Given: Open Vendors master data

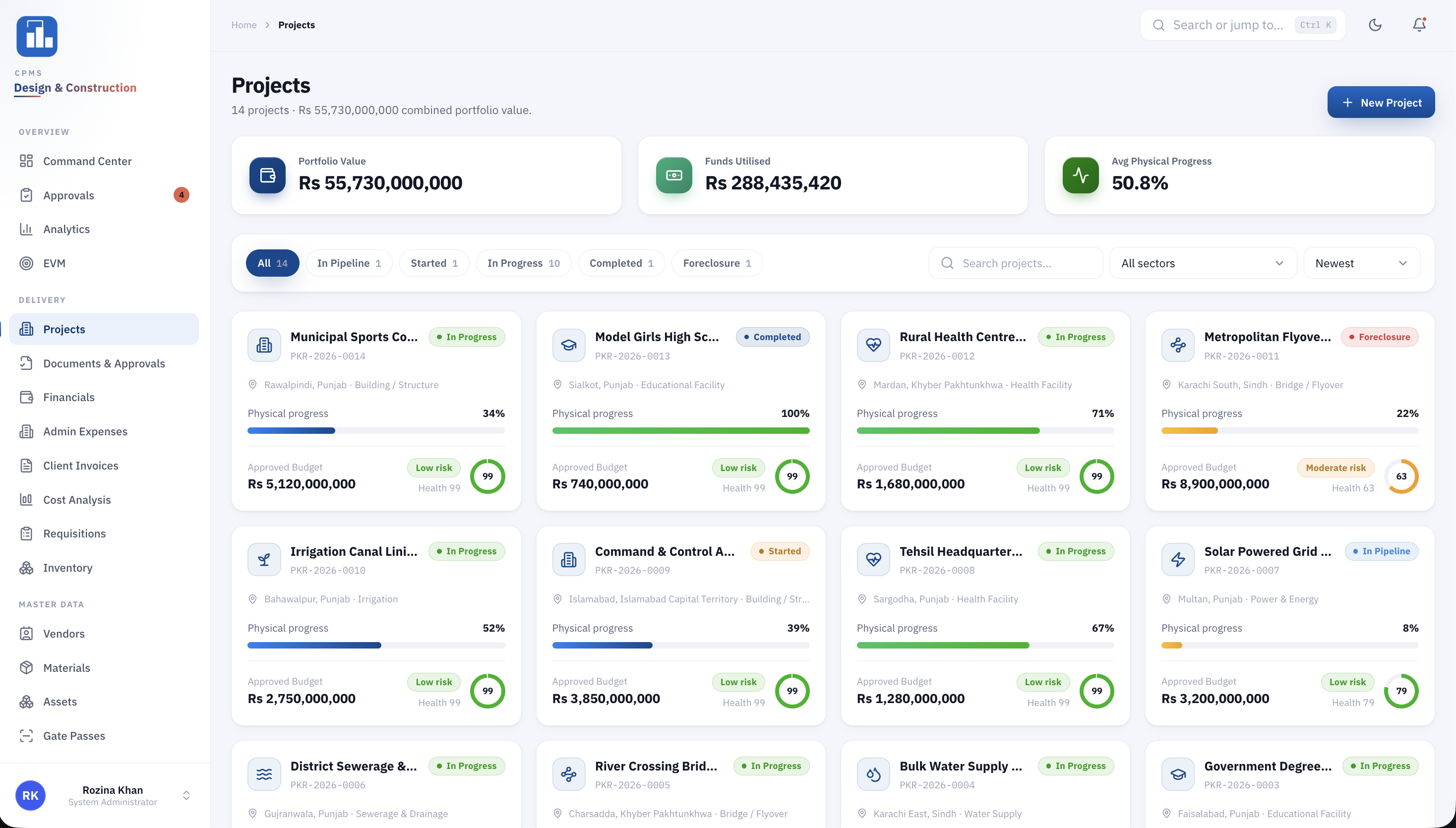Looking at the screenshot, I should (x=104, y=634).
